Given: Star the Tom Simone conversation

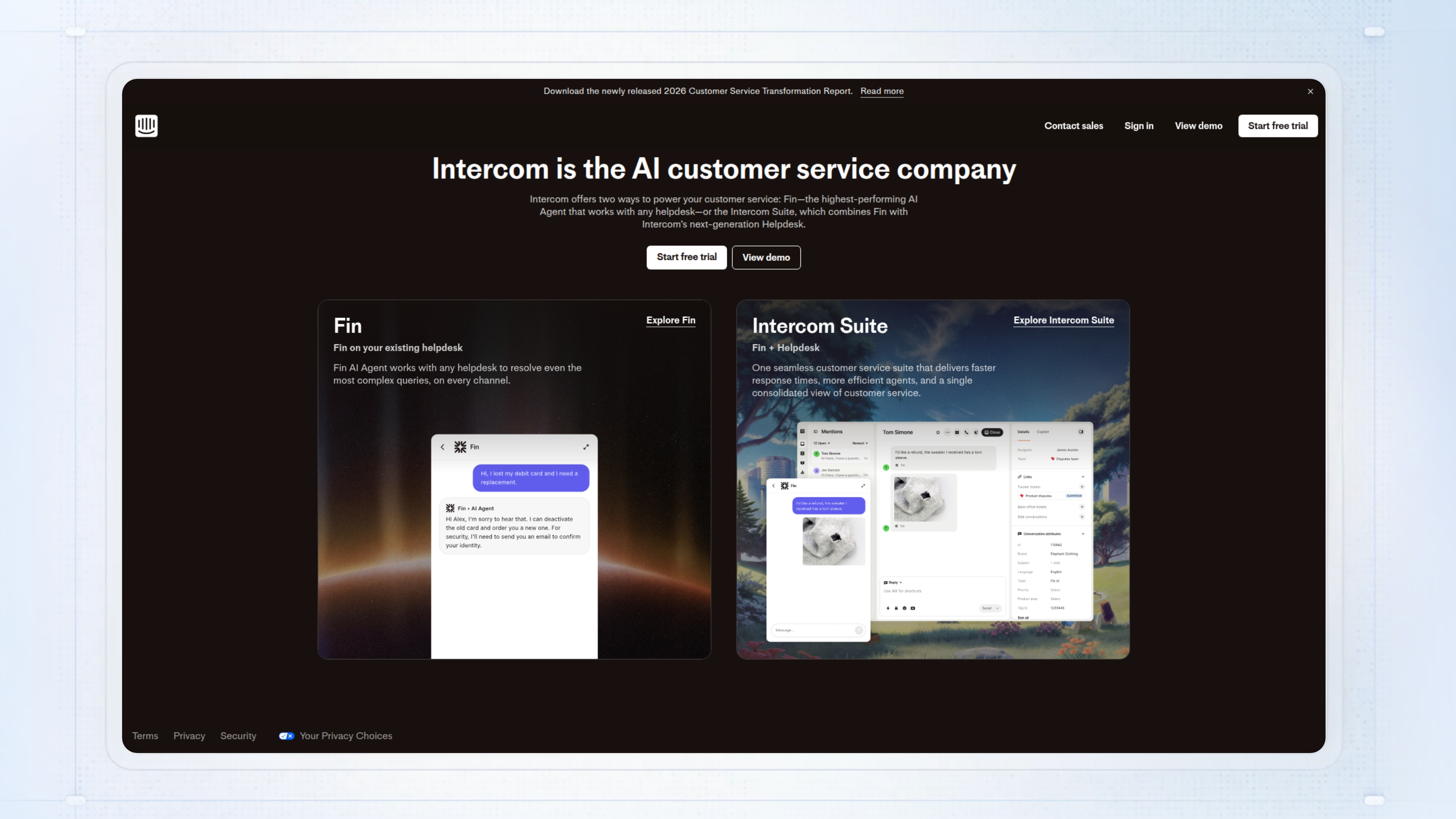Looking at the screenshot, I should point(938,432).
